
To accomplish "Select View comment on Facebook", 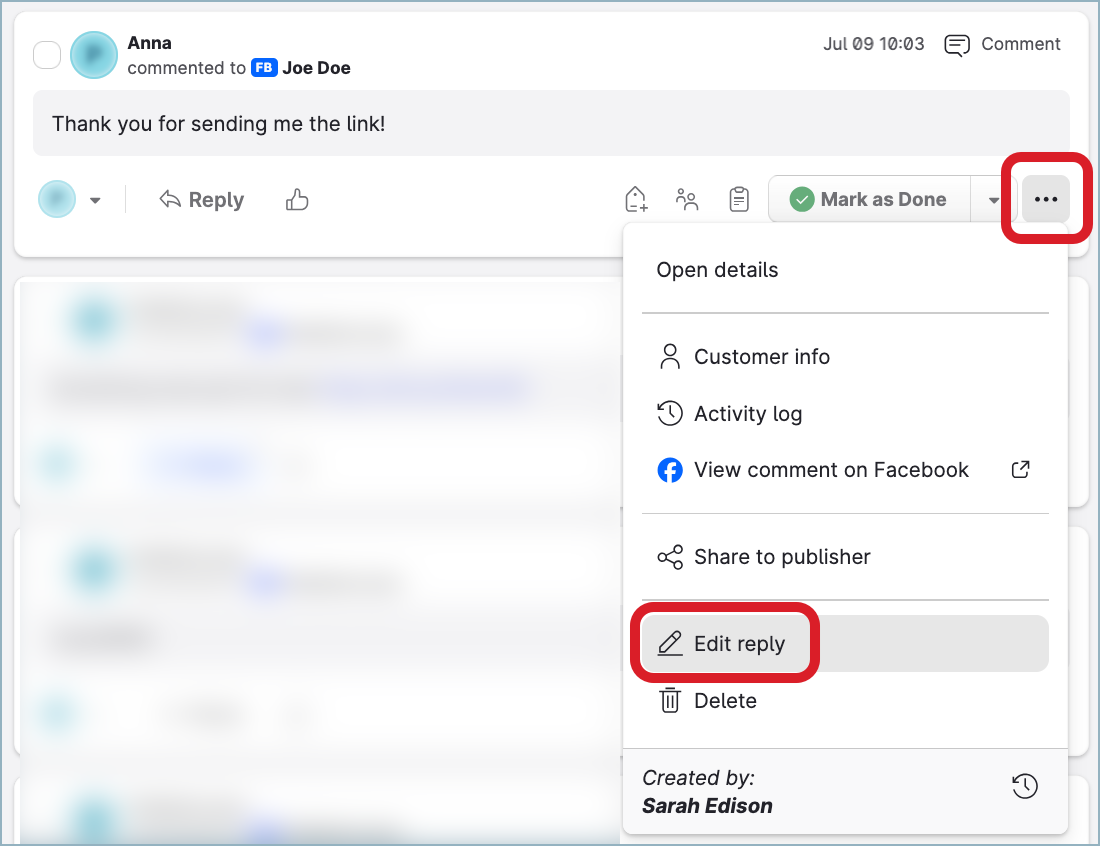I will [x=831, y=469].
